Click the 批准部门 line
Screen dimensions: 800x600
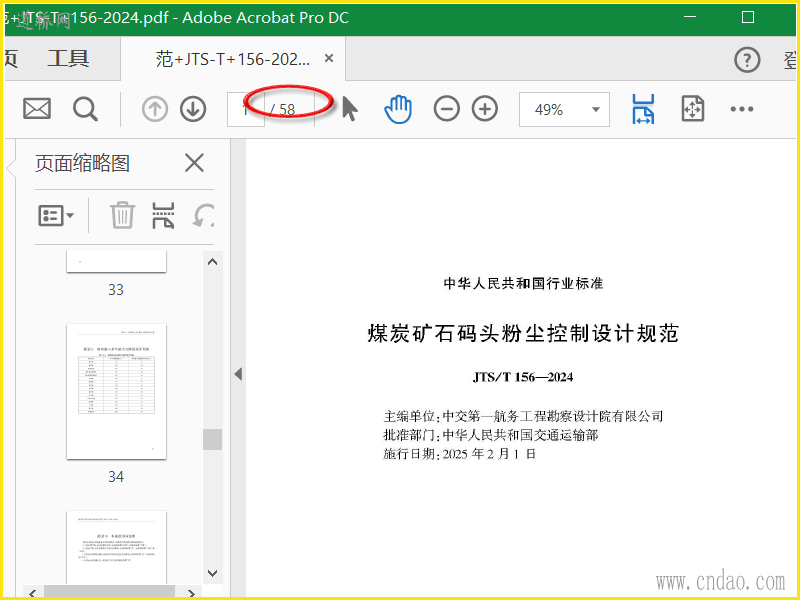tap(490, 435)
